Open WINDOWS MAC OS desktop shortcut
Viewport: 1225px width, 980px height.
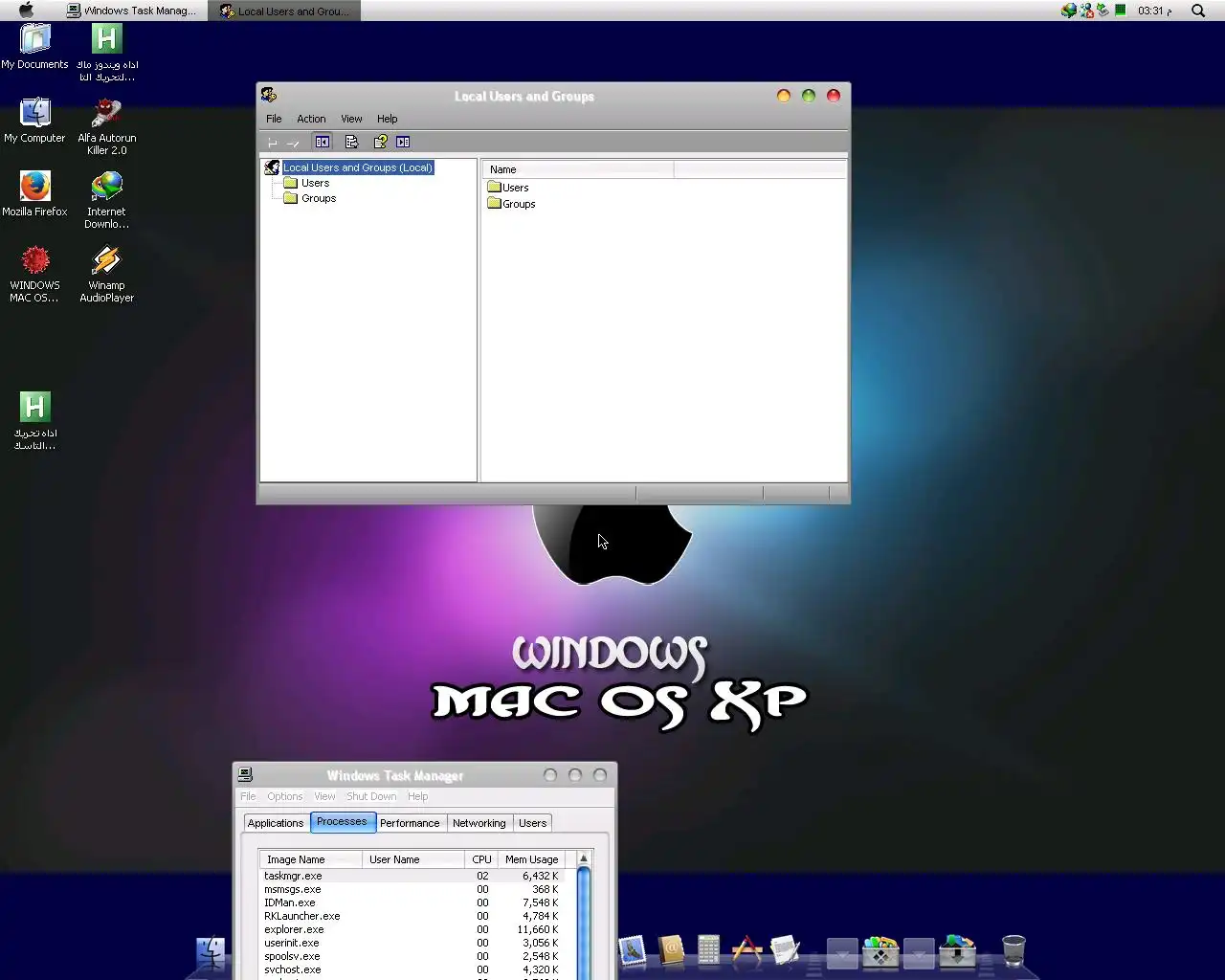pyautogui.click(x=34, y=274)
